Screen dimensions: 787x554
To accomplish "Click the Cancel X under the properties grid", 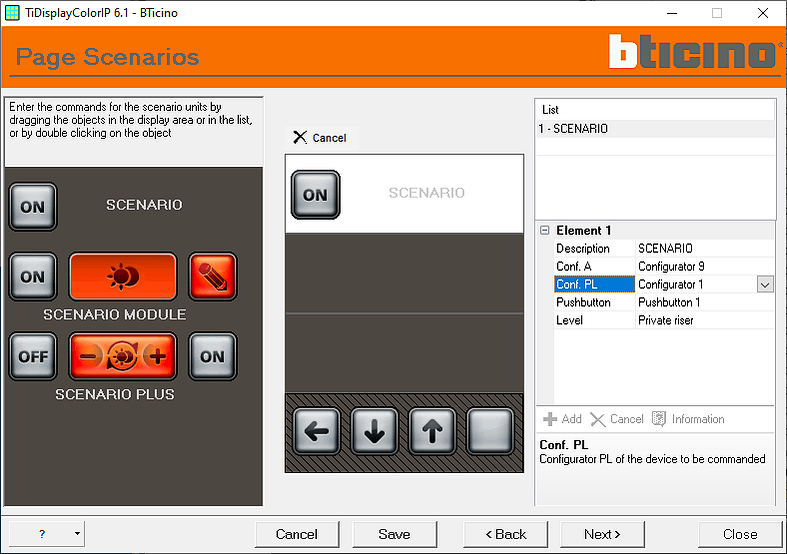I will click(617, 419).
